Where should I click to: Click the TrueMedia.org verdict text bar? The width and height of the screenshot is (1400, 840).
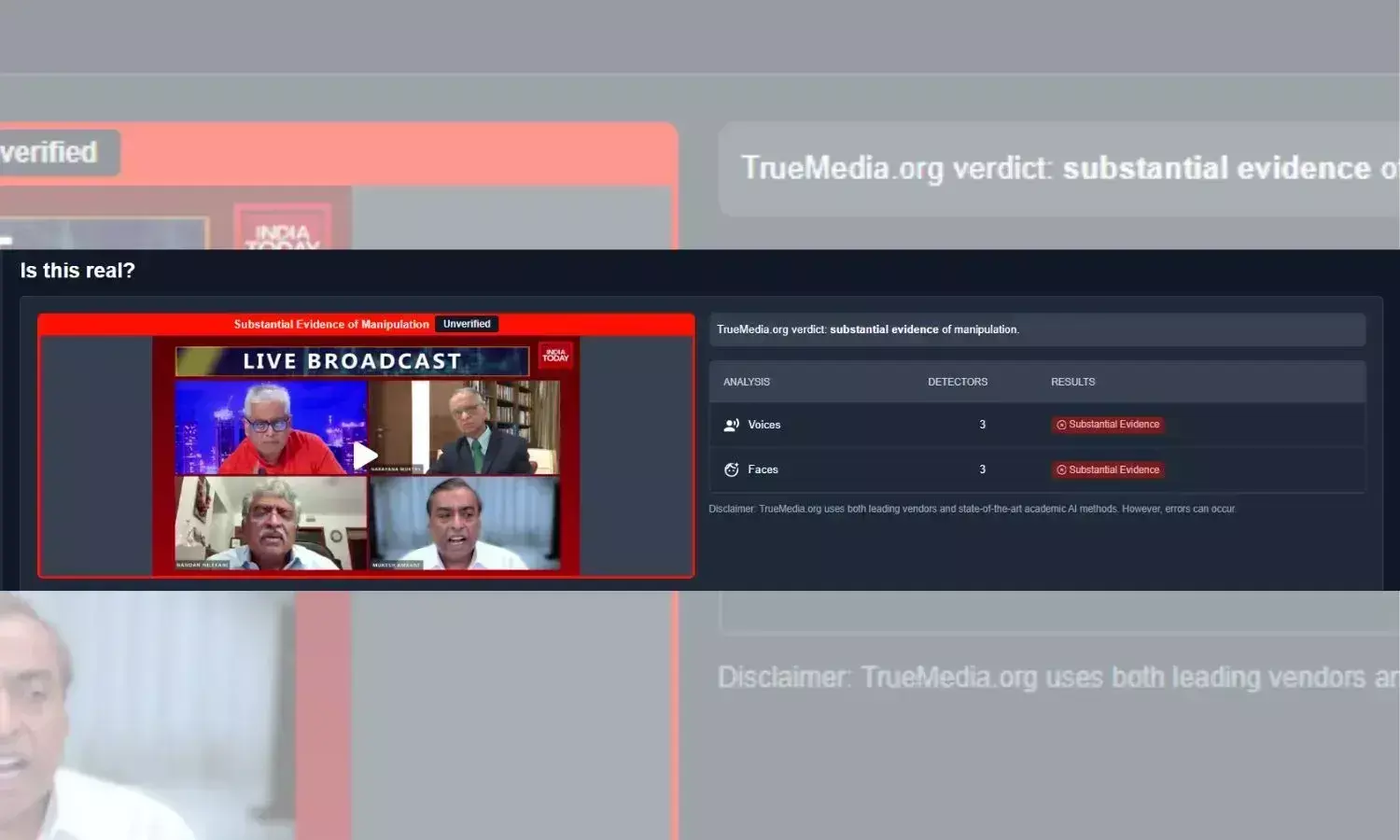point(1036,329)
